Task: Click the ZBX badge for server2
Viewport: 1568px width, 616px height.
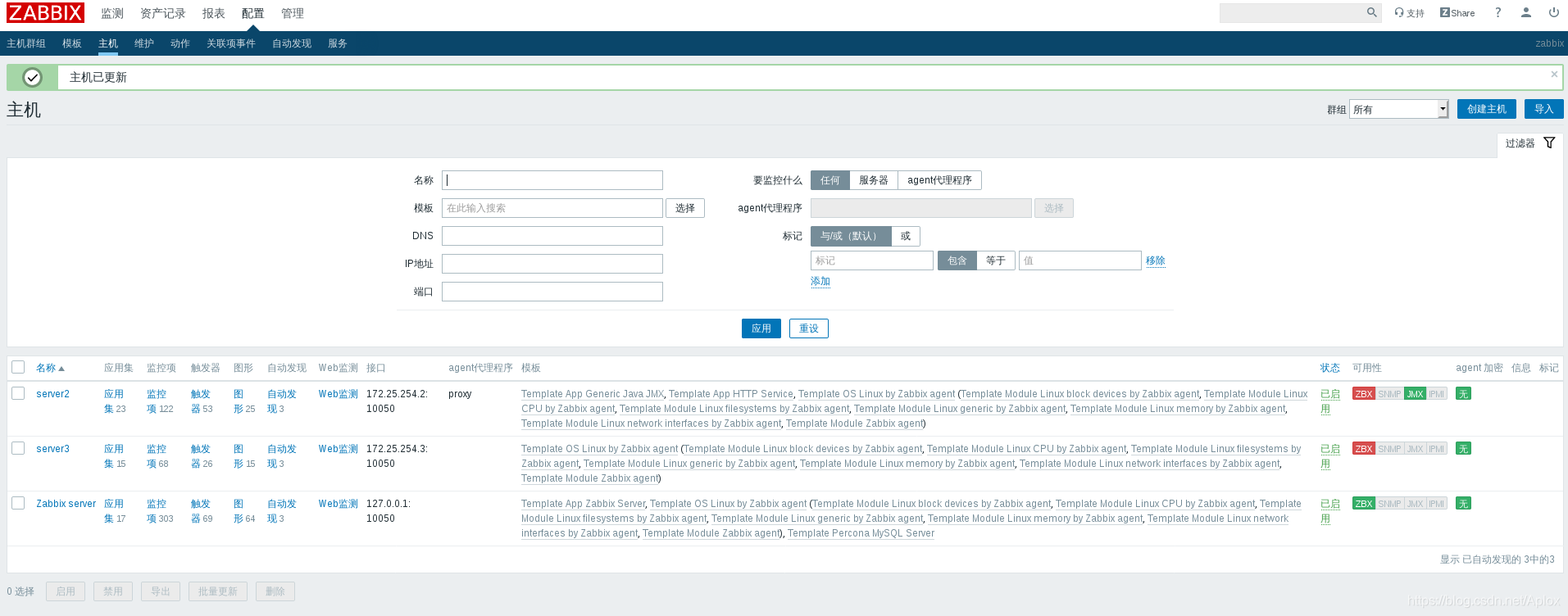Action: pos(1364,394)
